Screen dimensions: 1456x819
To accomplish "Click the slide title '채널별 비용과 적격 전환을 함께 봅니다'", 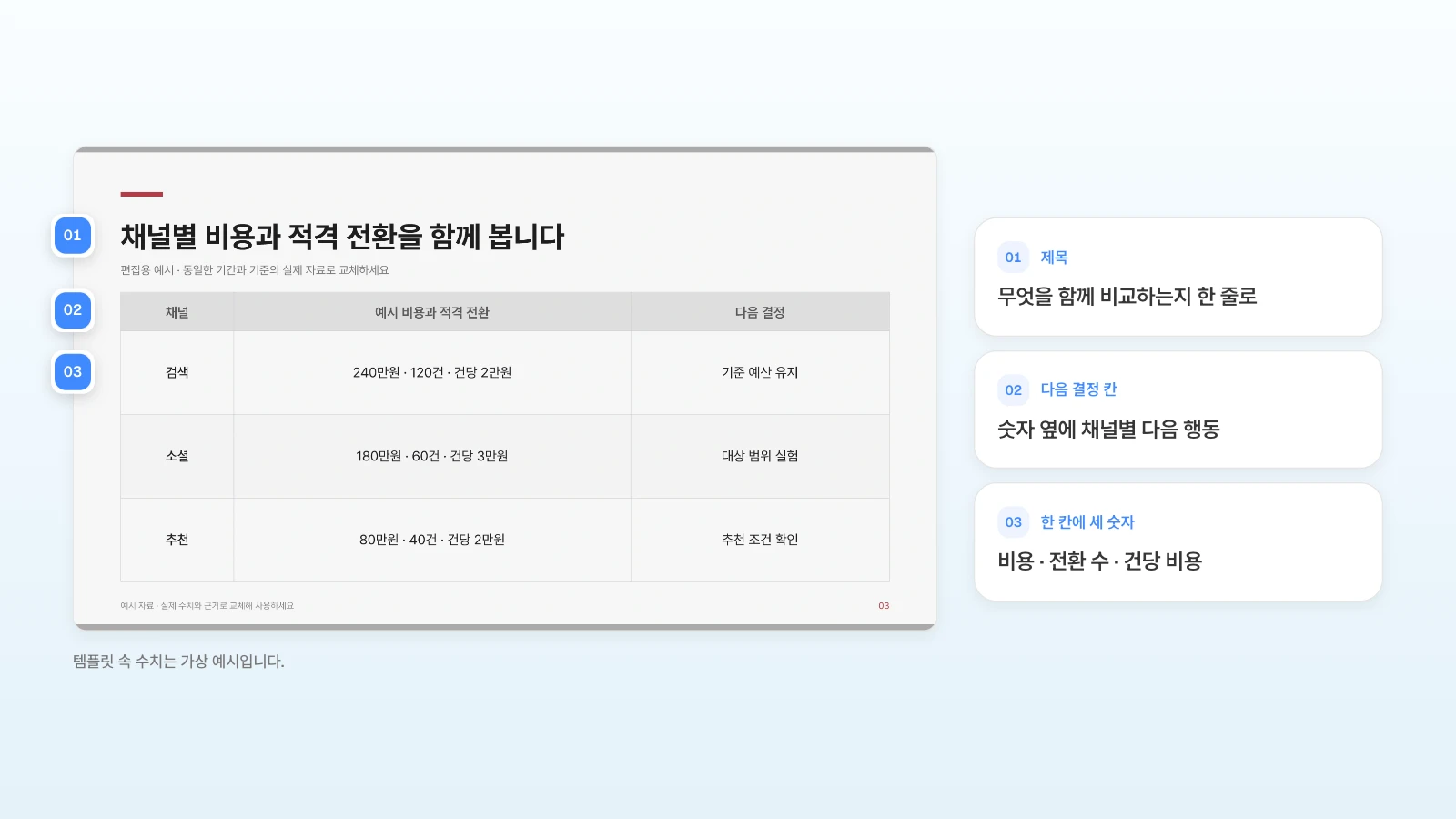I will pos(342,237).
